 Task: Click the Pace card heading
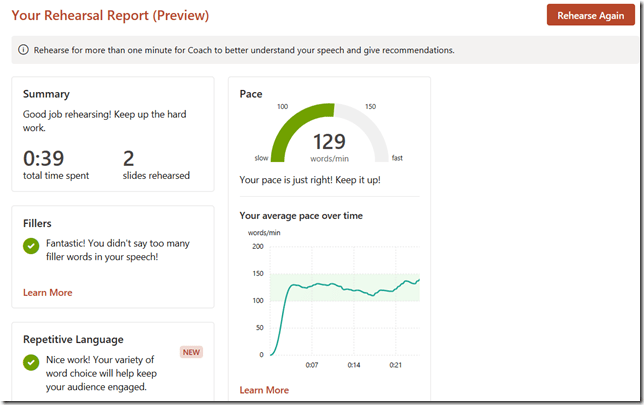coord(251,94)
